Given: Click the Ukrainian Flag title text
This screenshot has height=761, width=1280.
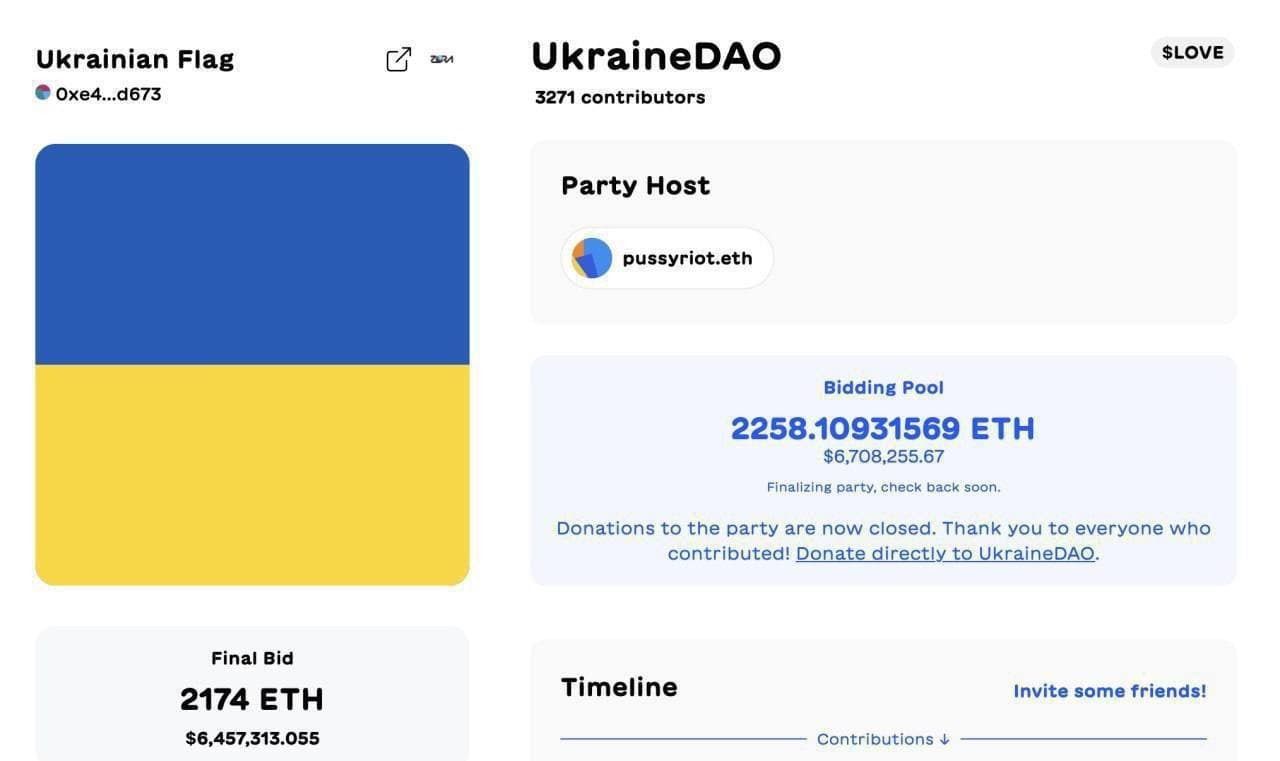Looking at the screenshot, I should coord(135,59).
